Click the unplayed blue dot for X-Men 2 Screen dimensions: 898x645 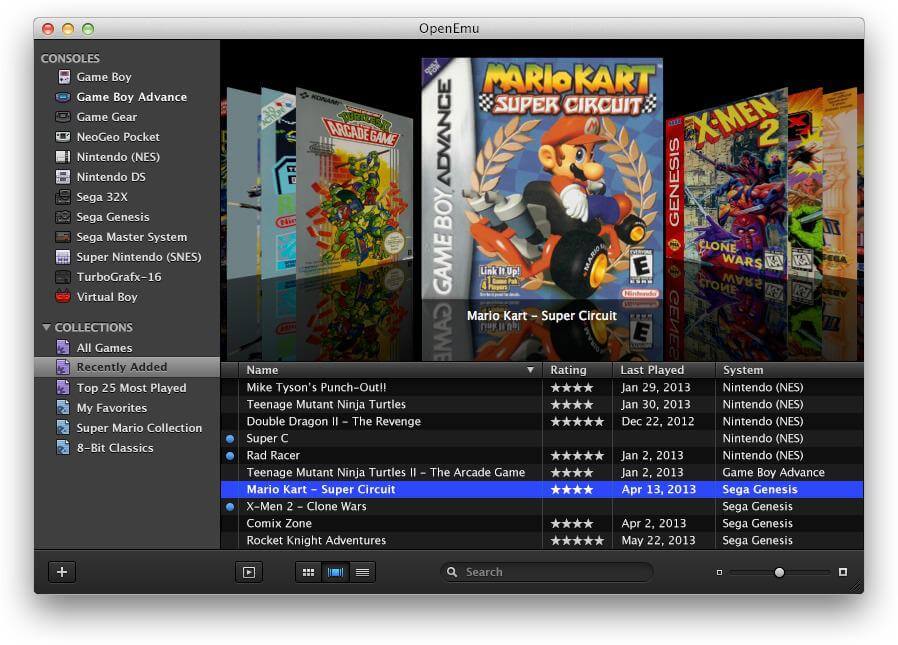point(230,507)
